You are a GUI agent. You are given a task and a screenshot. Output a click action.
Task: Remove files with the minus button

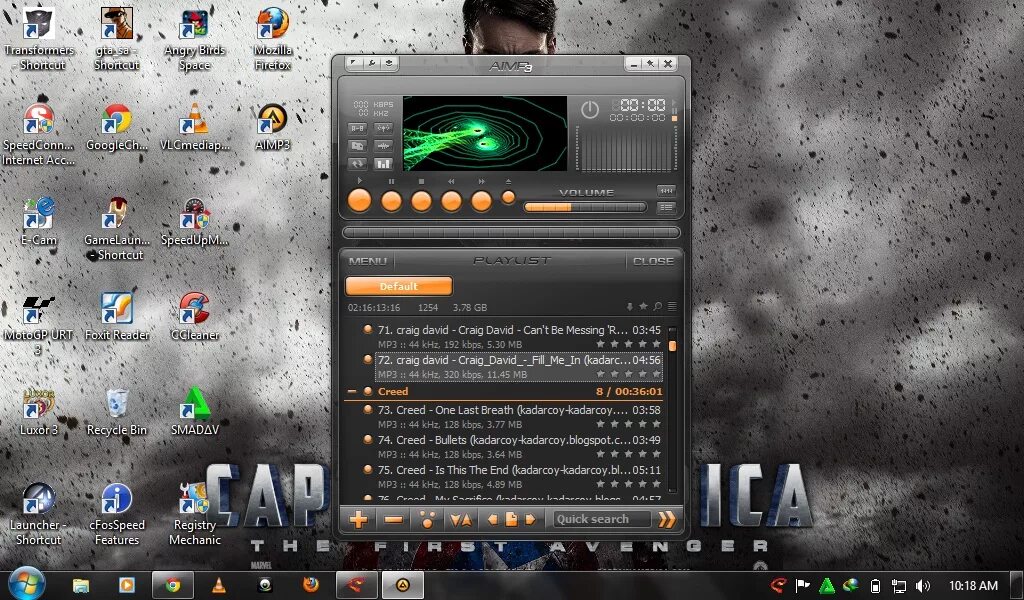pyautogui.click(x=393, y=520)
